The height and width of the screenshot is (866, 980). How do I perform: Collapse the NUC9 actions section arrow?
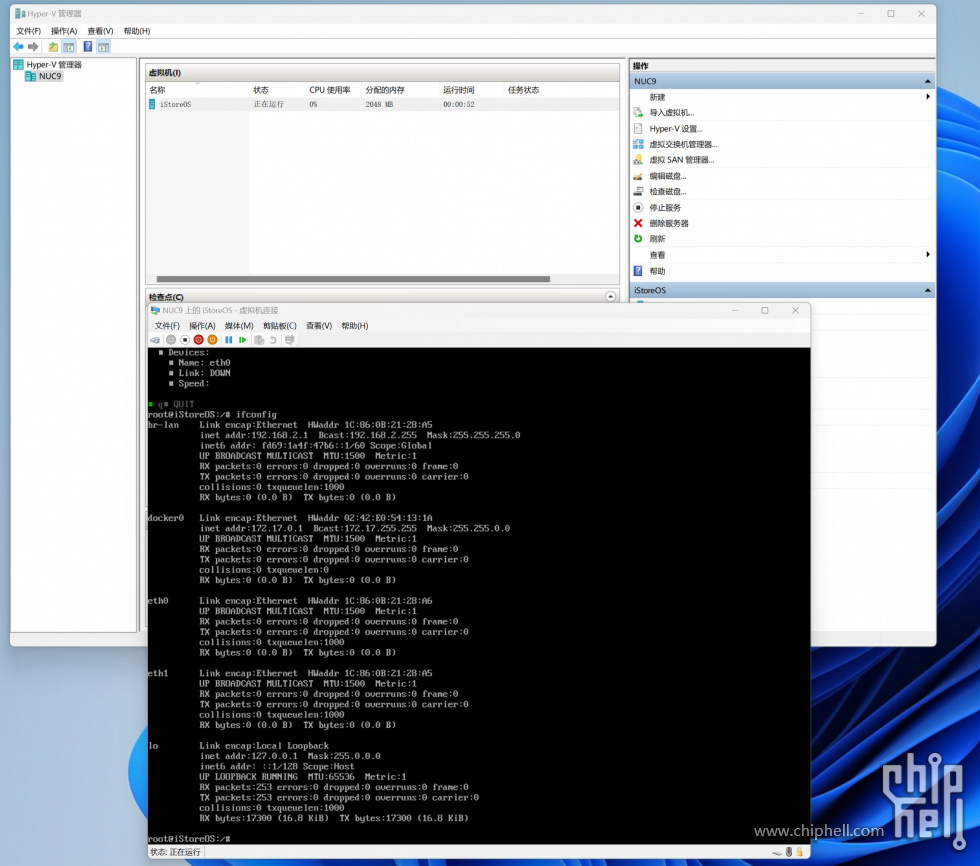pos(928,82)
